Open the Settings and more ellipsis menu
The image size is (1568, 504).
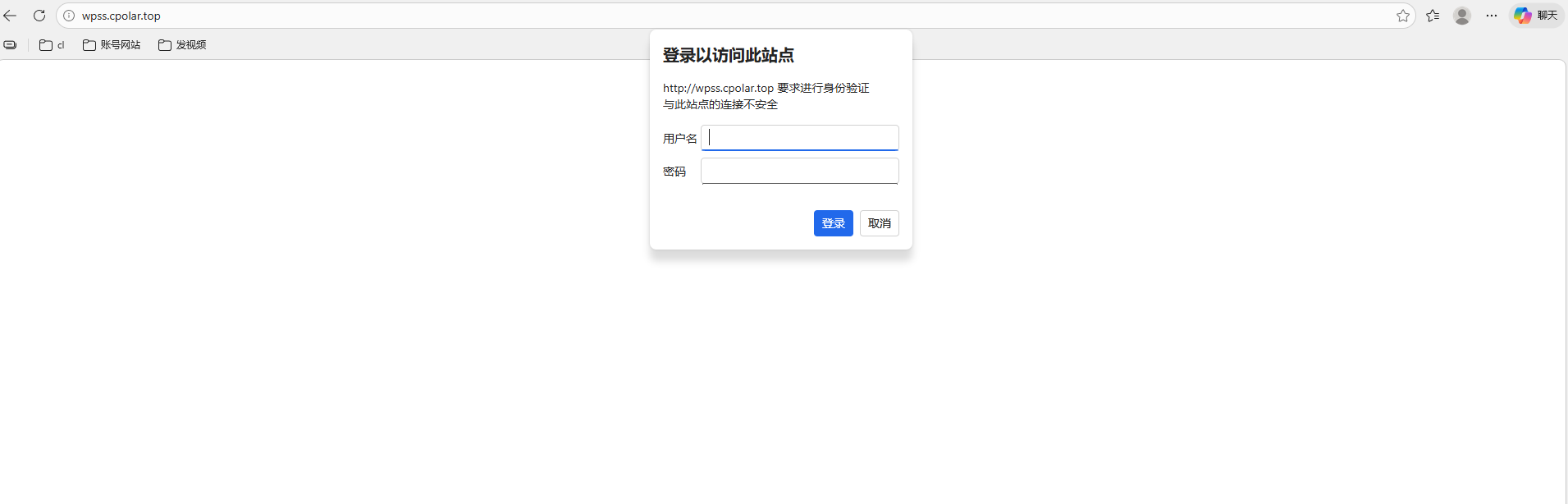[1492, 16]
